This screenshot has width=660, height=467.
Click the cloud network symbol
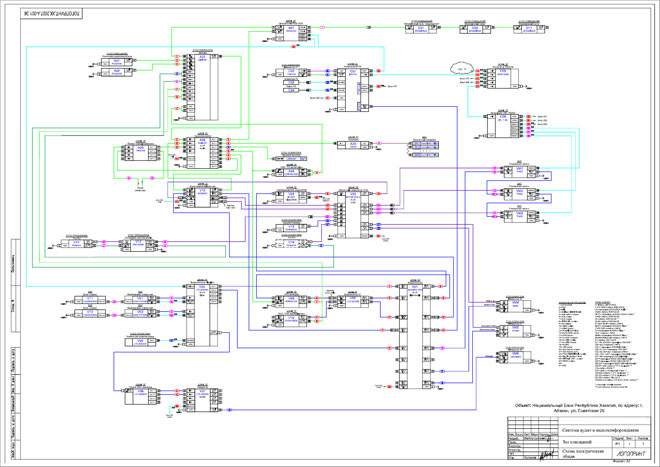pyautogui.click(x=462, y=69)
